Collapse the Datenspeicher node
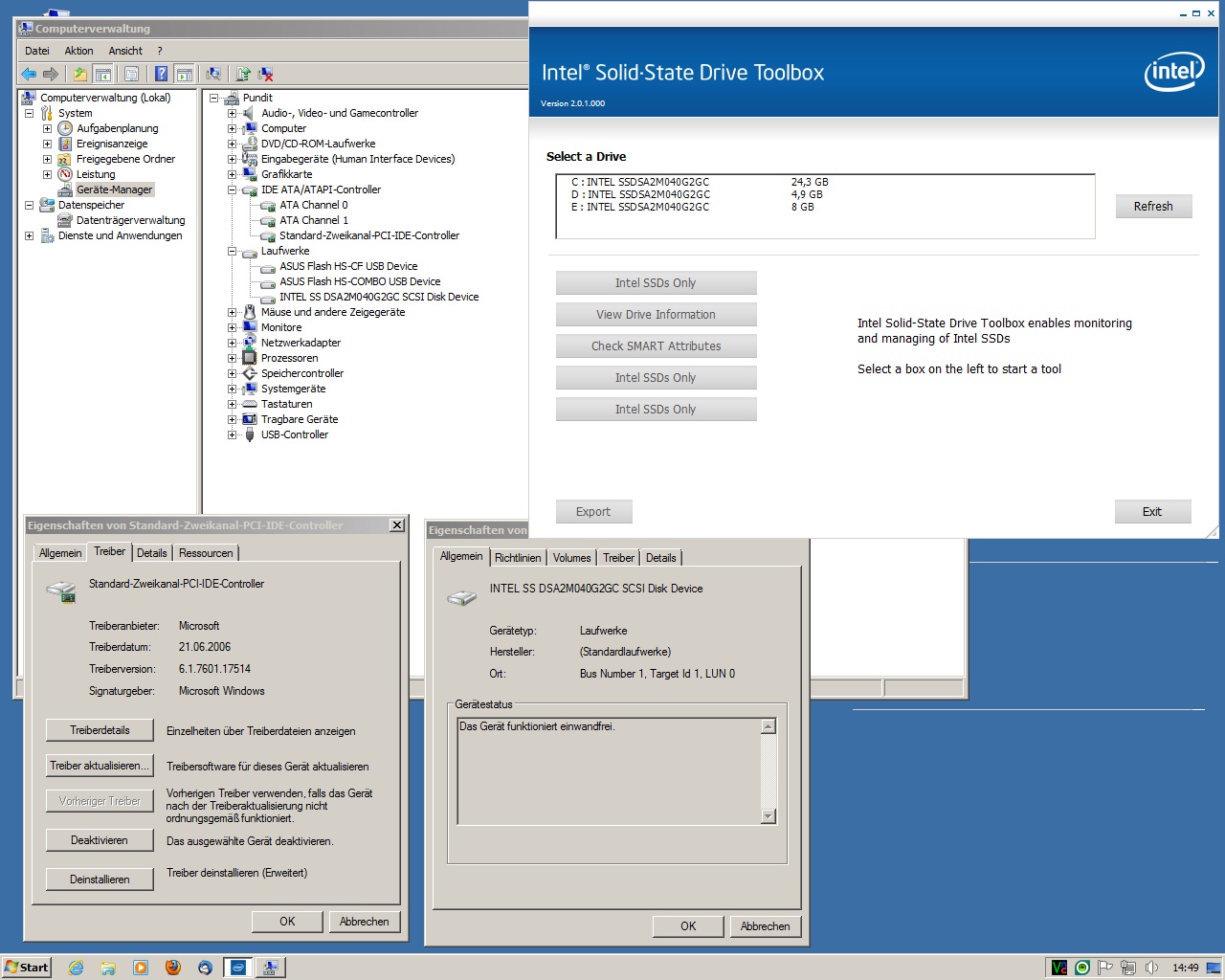Screen dimensions: 1225x980 pyautogui.click(x=29, y=205)
